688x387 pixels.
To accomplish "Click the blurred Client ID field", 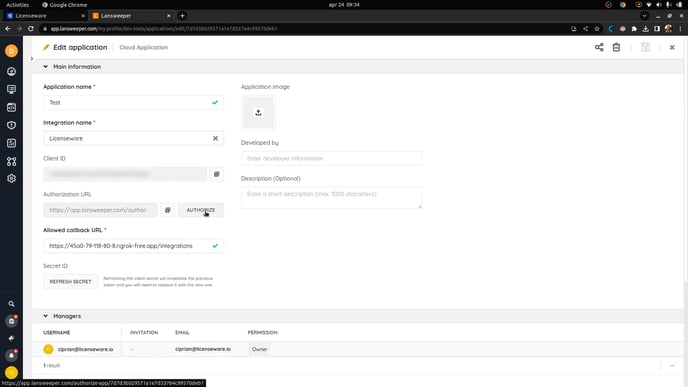I will [125, 174].
